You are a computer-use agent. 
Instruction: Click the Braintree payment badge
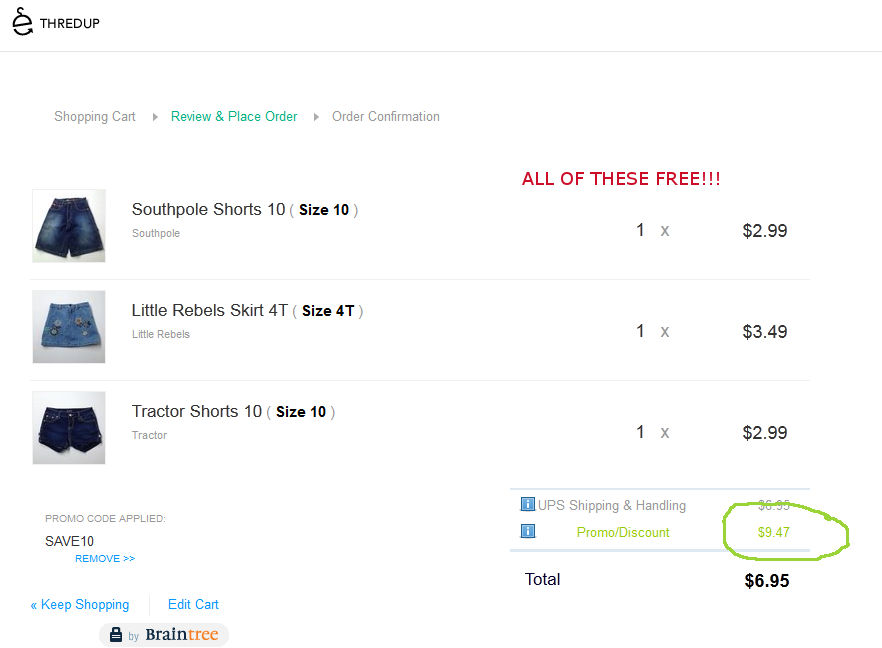tap(164, 635)
